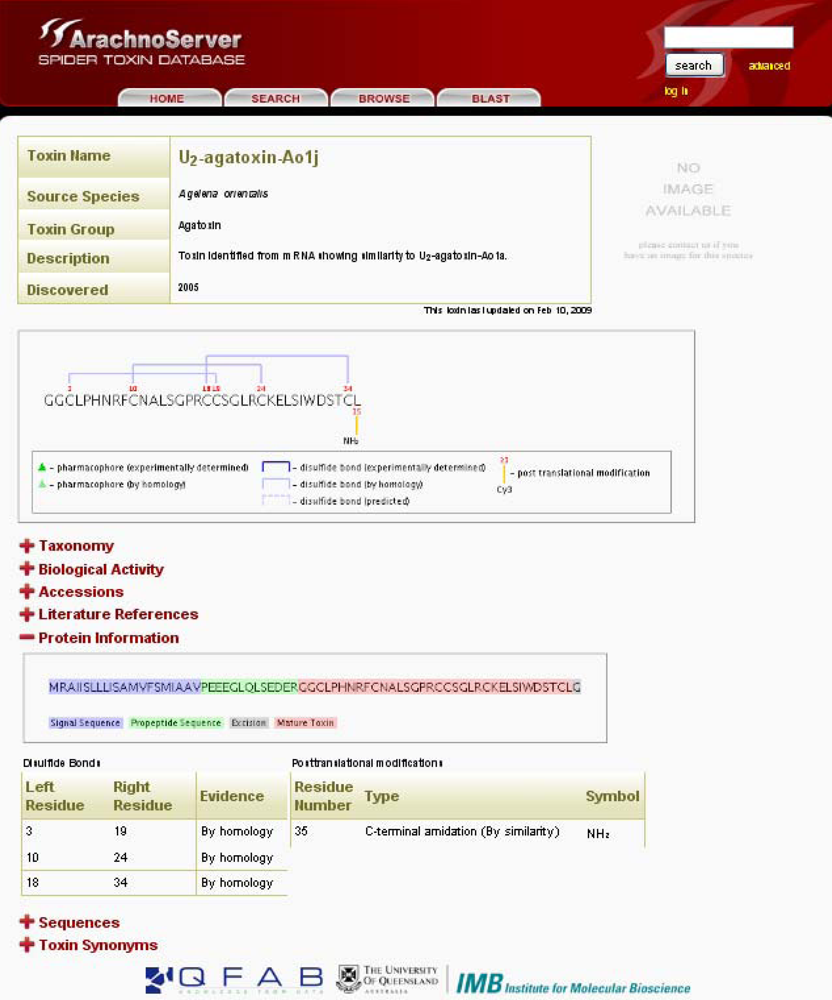Click the Propeptide Sequence legend swatch
The height and width of the screenshot is (1000, 832).
click(176, 723)
